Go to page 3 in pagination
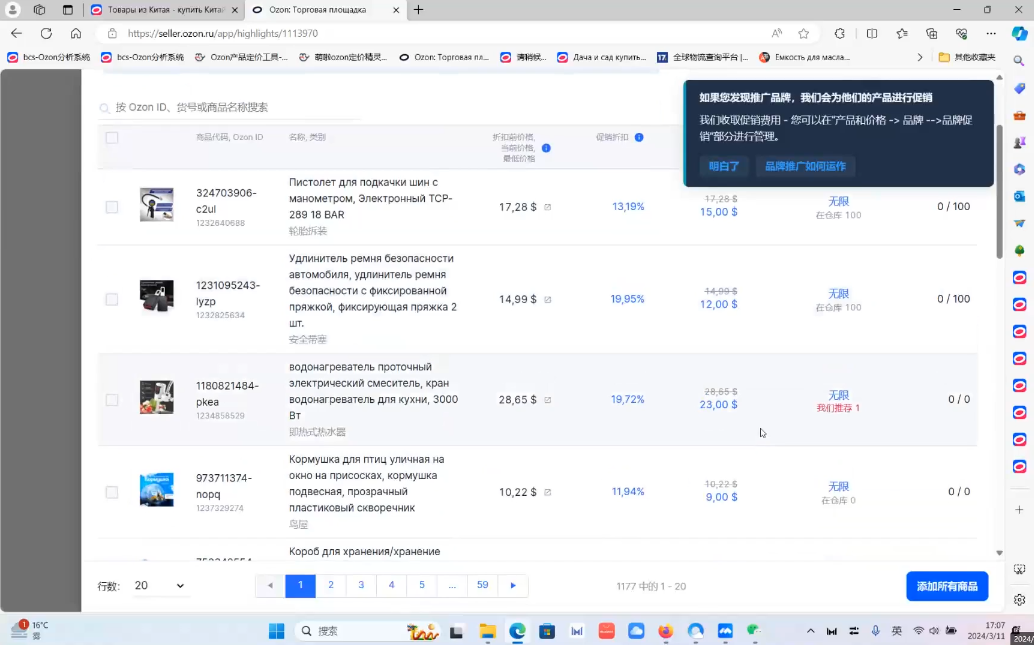The height and width of the screenshot is (645, 1034). [361, 585]
